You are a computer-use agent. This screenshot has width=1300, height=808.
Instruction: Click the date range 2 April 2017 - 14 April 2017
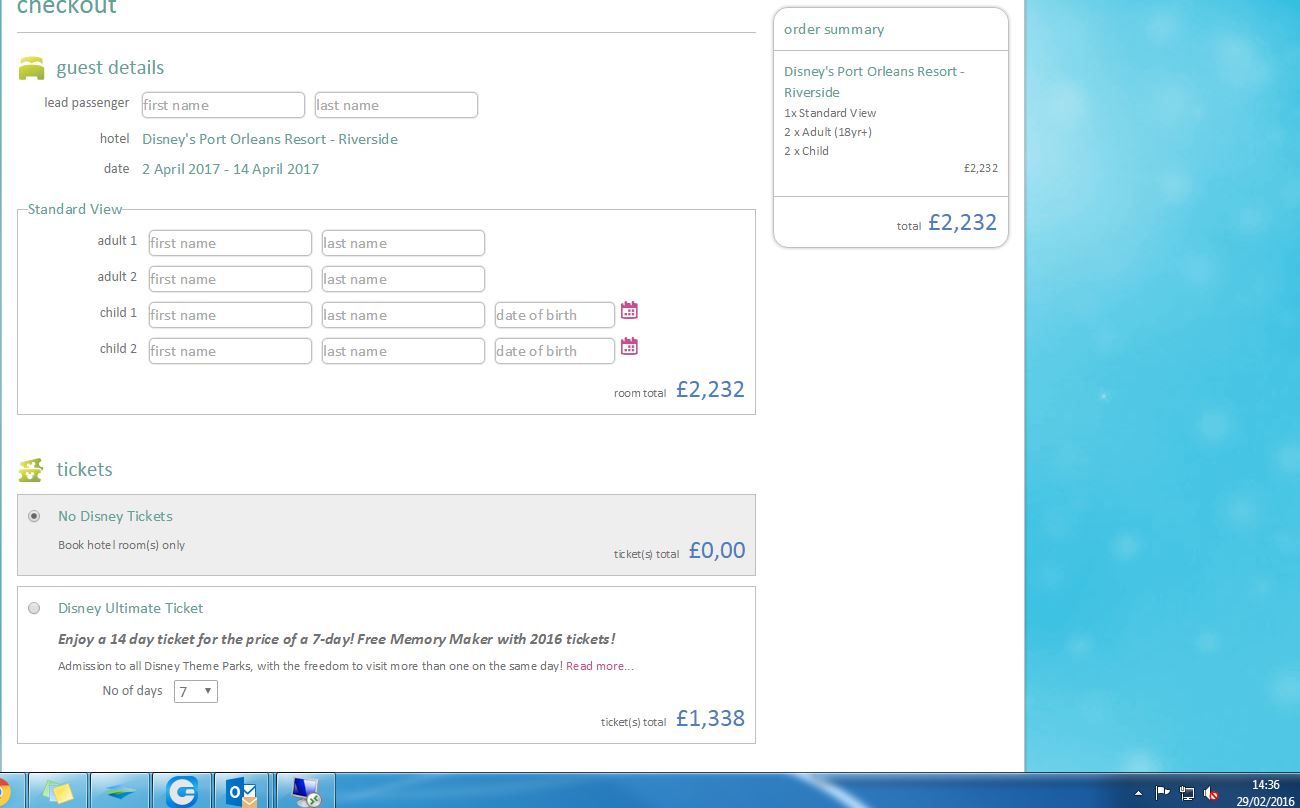tap(230, 169)
